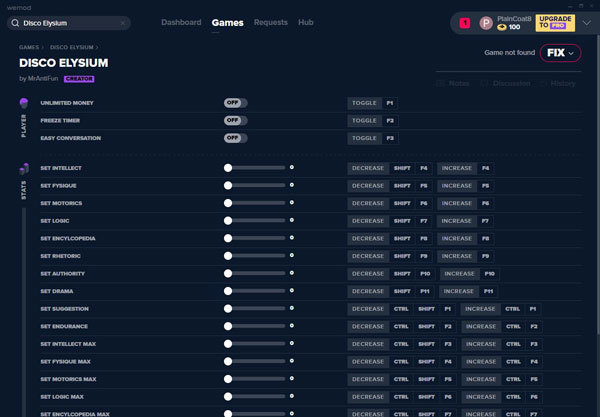
Task: Click the DISCO ELYSIUM breadcrumb link
Action: click(72, 47)
